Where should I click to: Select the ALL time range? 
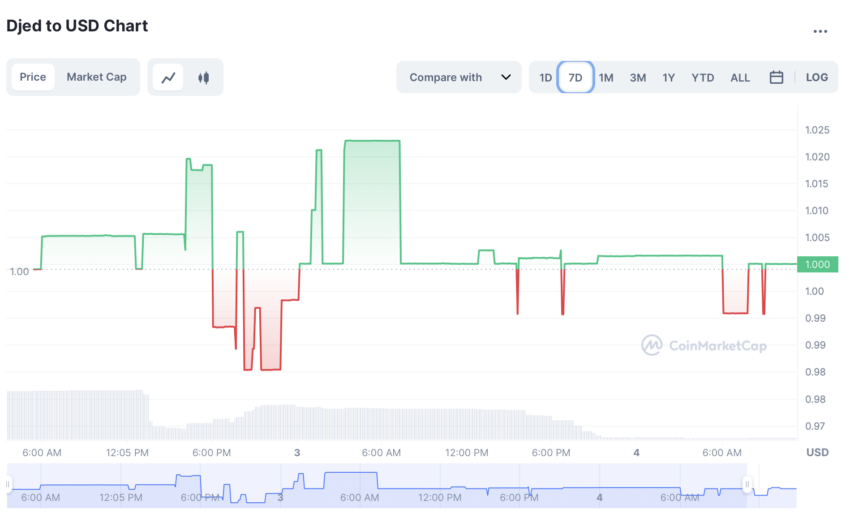click(740, 77)
